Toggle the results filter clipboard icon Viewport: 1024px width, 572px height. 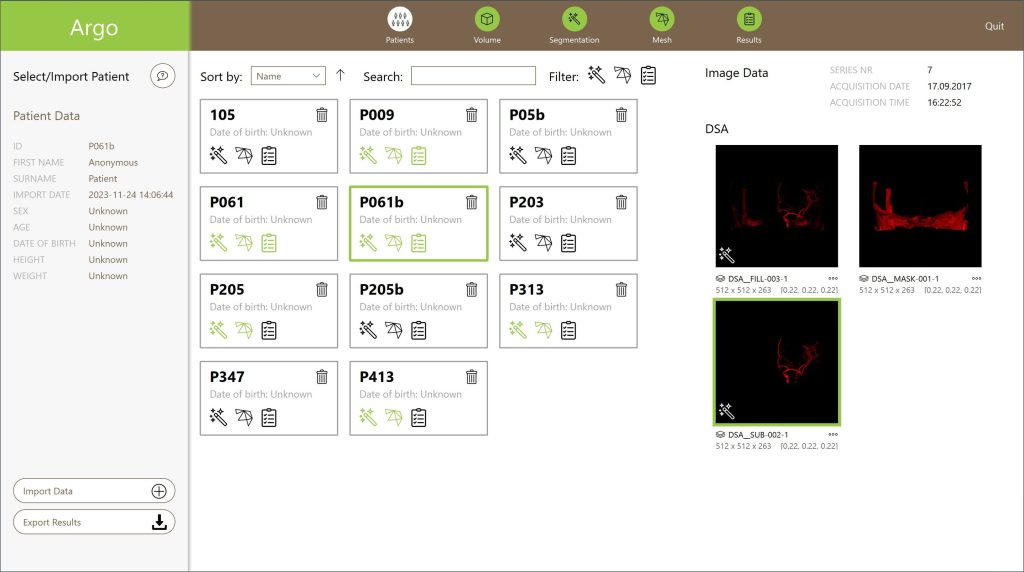coord(648,75)
